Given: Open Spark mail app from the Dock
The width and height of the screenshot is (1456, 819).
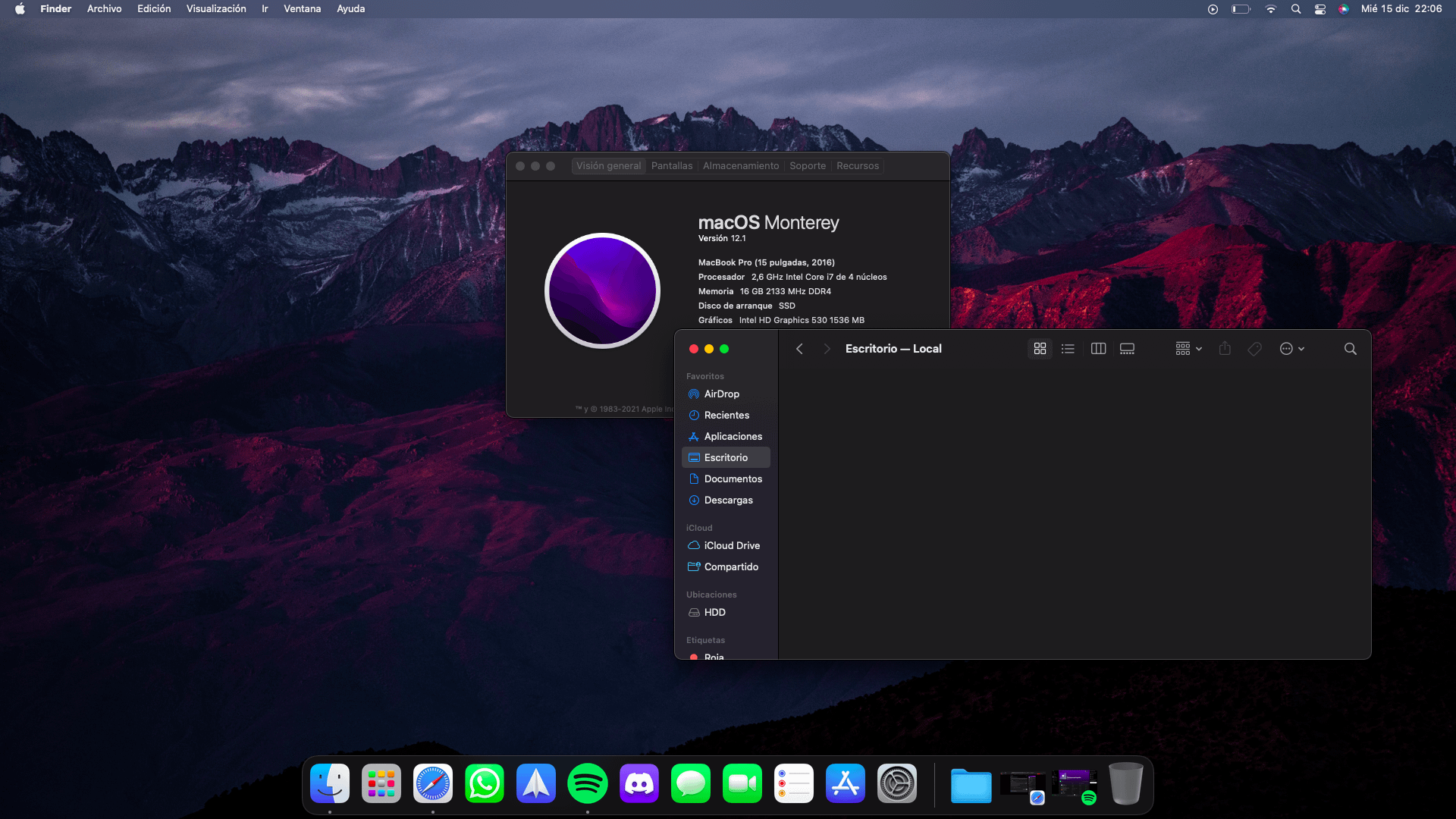Looking at the screenshot, I should tap(536, 783).
